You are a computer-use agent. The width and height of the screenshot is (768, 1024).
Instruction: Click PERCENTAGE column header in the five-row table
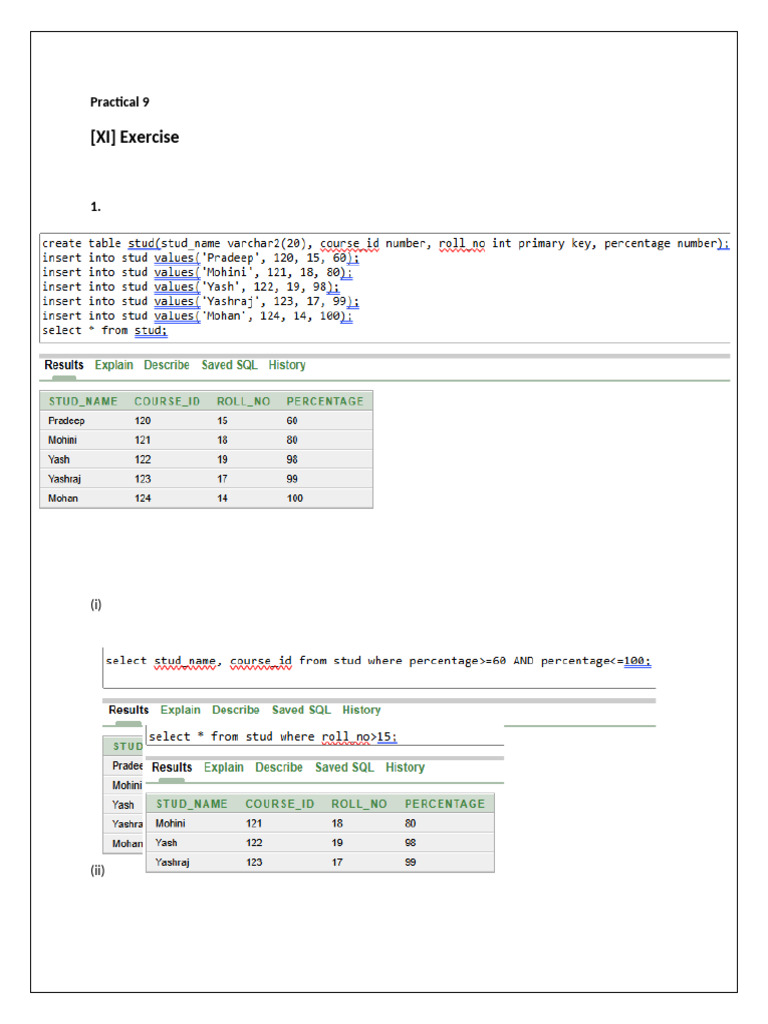(x=325, y=401)
